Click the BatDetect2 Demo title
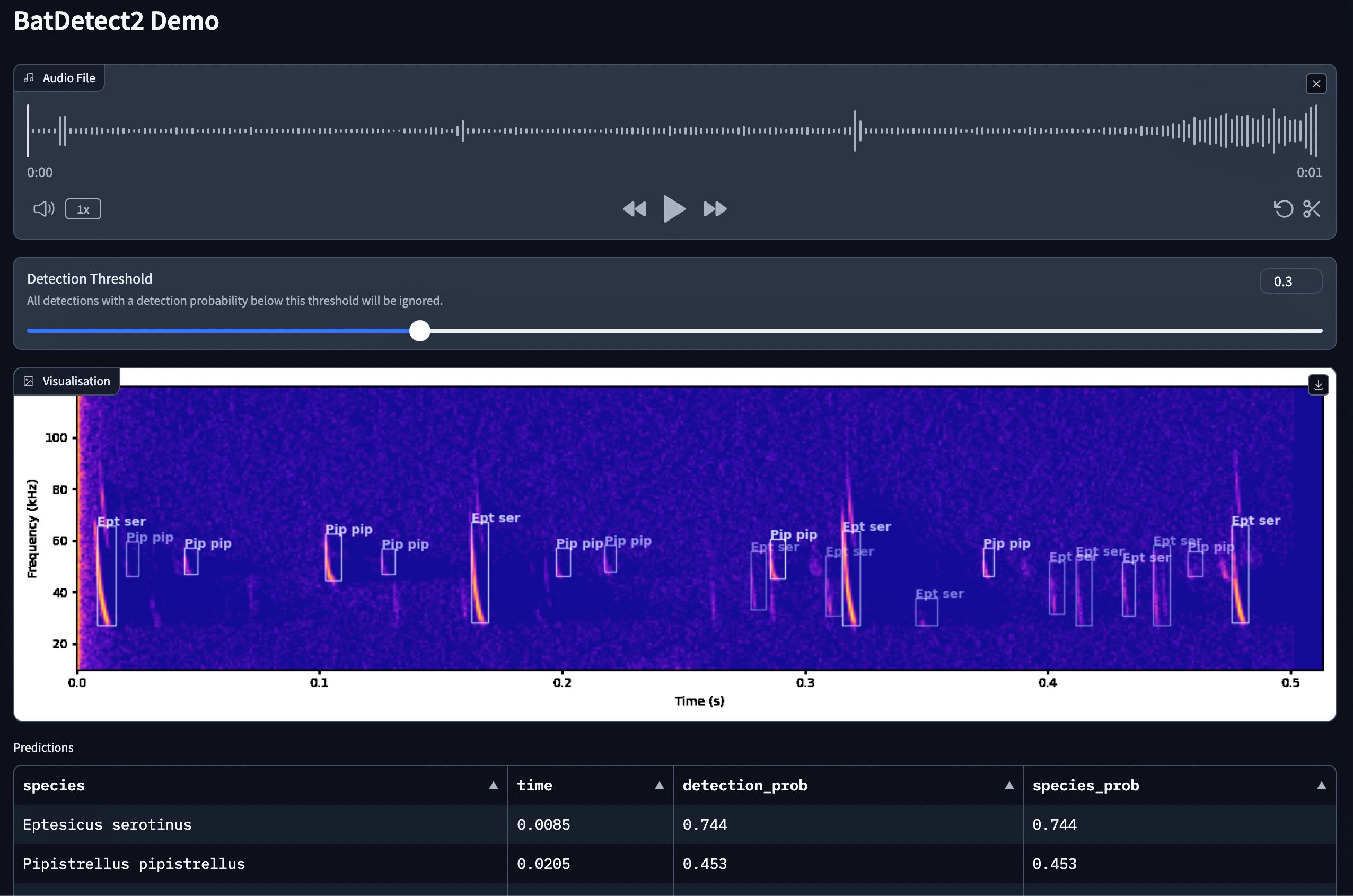 point(117,21)
